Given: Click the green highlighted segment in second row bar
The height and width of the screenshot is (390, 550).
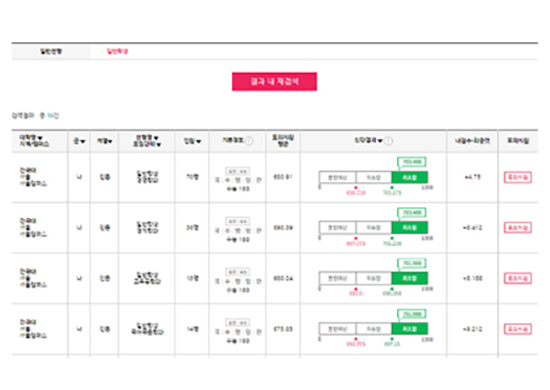Looking at the screenshot, I should click(x=409, y=228).
